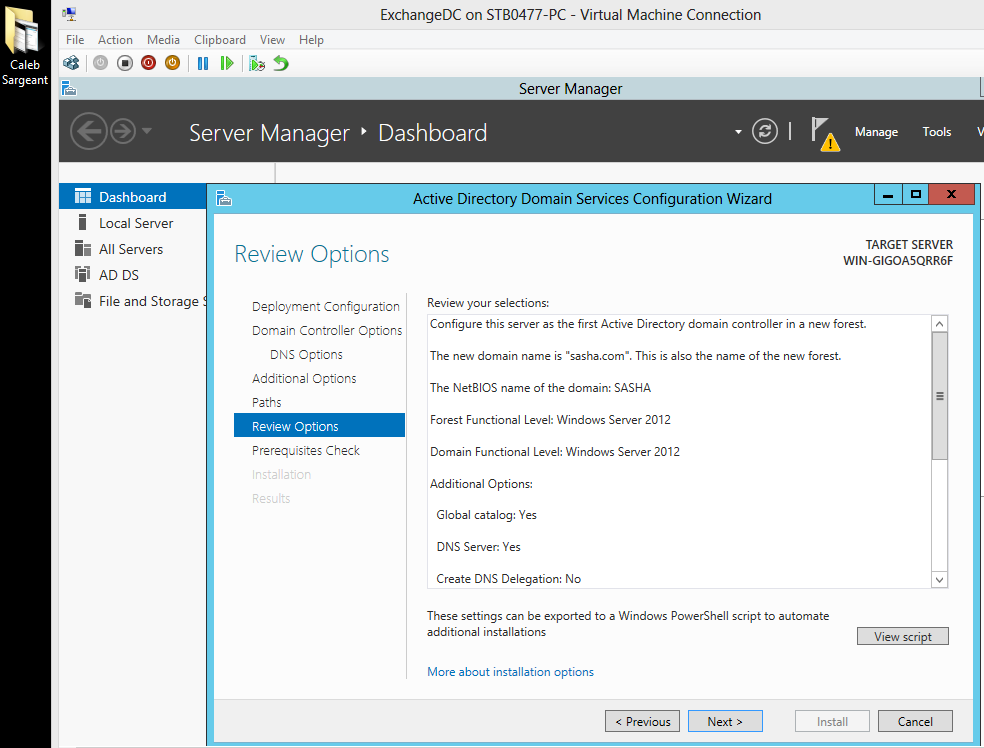Click the Server Manager back arrow
Viewport: 984px width, 748px height.
88,131
